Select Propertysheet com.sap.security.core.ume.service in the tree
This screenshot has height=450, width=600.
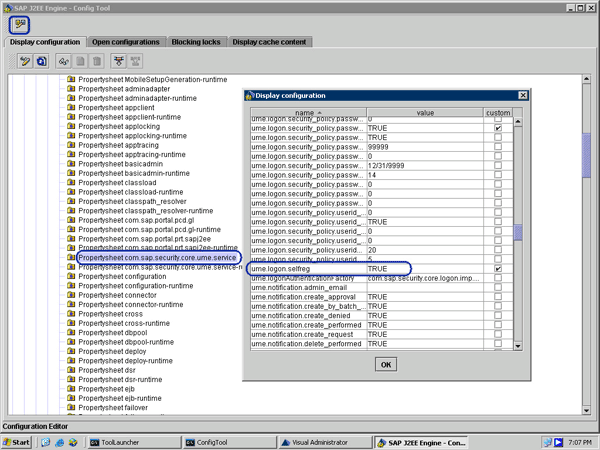click(x=157, y=258)
